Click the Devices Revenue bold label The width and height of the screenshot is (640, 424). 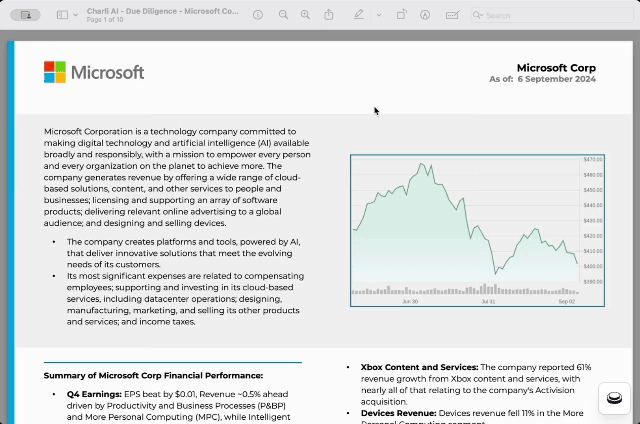click(398, 413)
